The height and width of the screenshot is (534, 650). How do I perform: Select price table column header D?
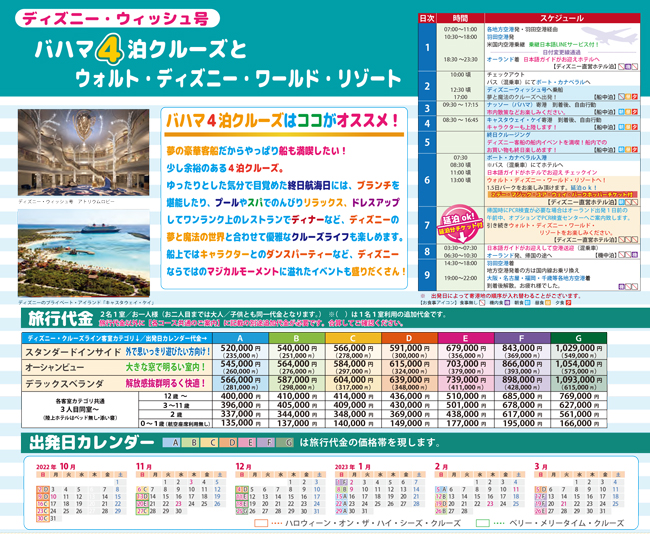(410, 338)
